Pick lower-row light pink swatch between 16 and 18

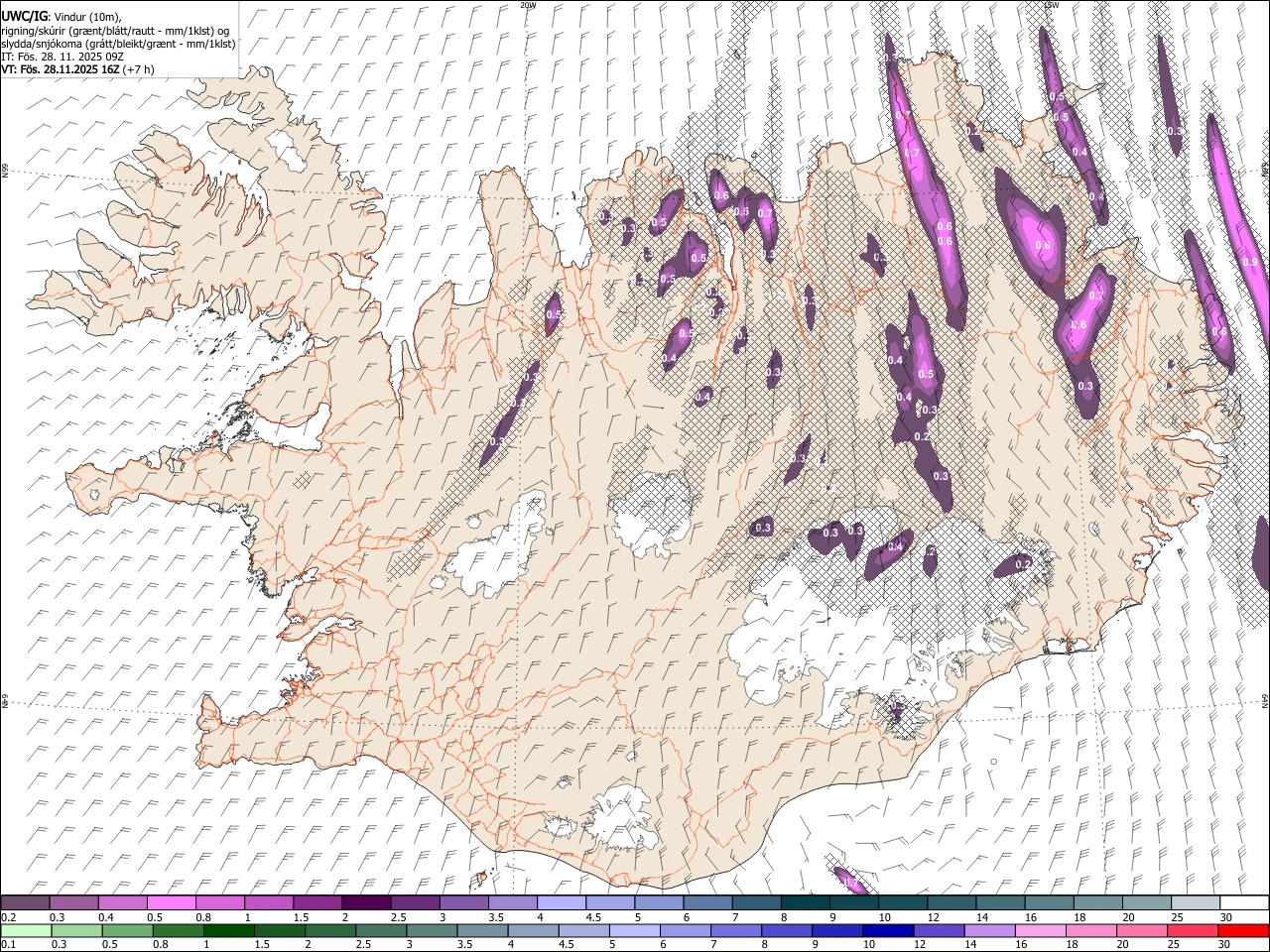coord(1039,931)
